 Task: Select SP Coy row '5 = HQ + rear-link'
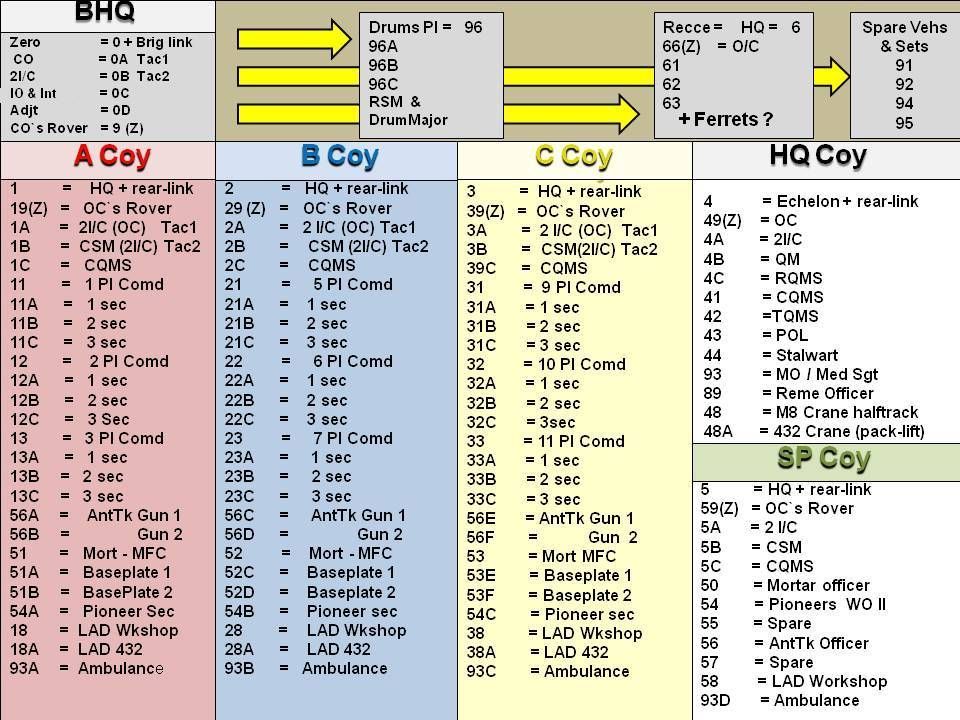(786, 489)
